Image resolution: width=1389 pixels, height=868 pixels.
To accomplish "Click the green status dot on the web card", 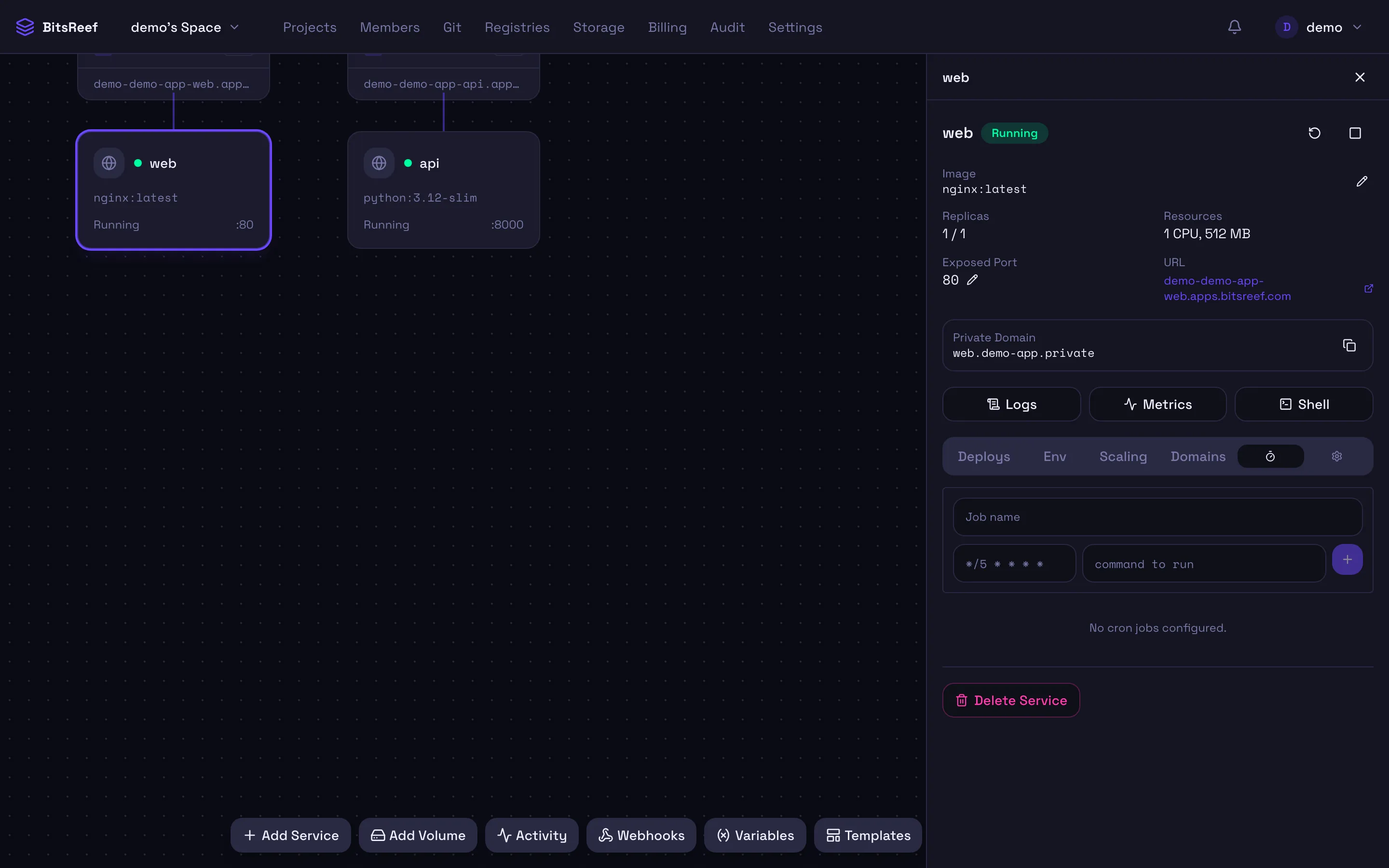I will coord(138,163).
